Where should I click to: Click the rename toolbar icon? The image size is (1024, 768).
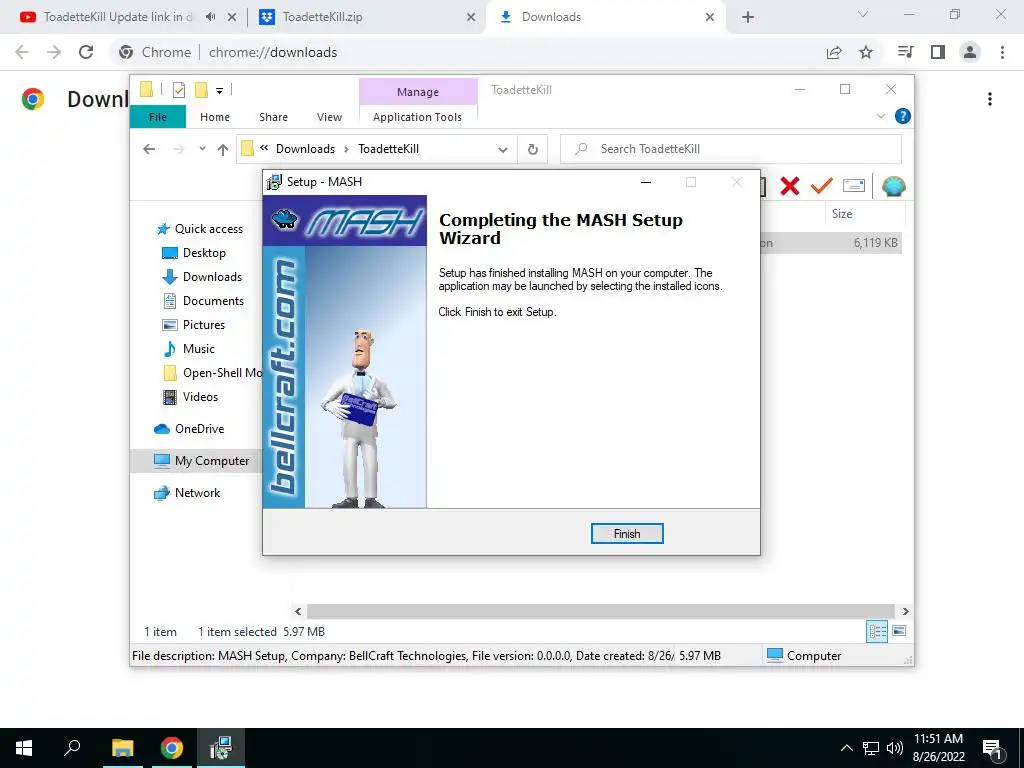pos(854,186)
